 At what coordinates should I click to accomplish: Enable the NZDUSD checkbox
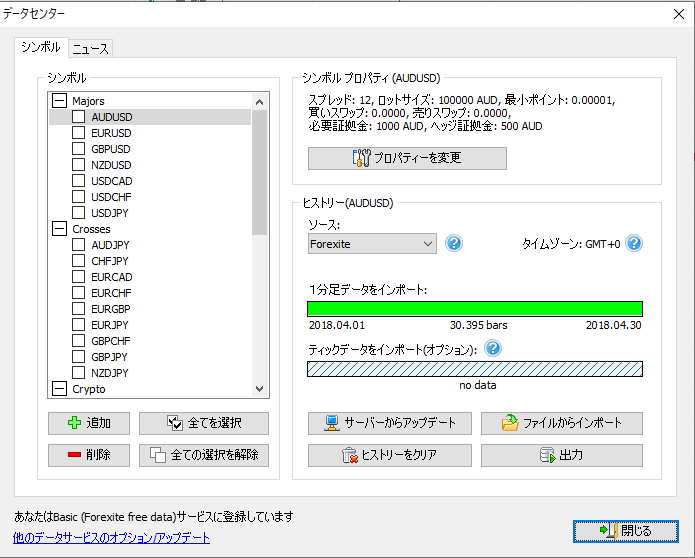[x=78, y=164]
